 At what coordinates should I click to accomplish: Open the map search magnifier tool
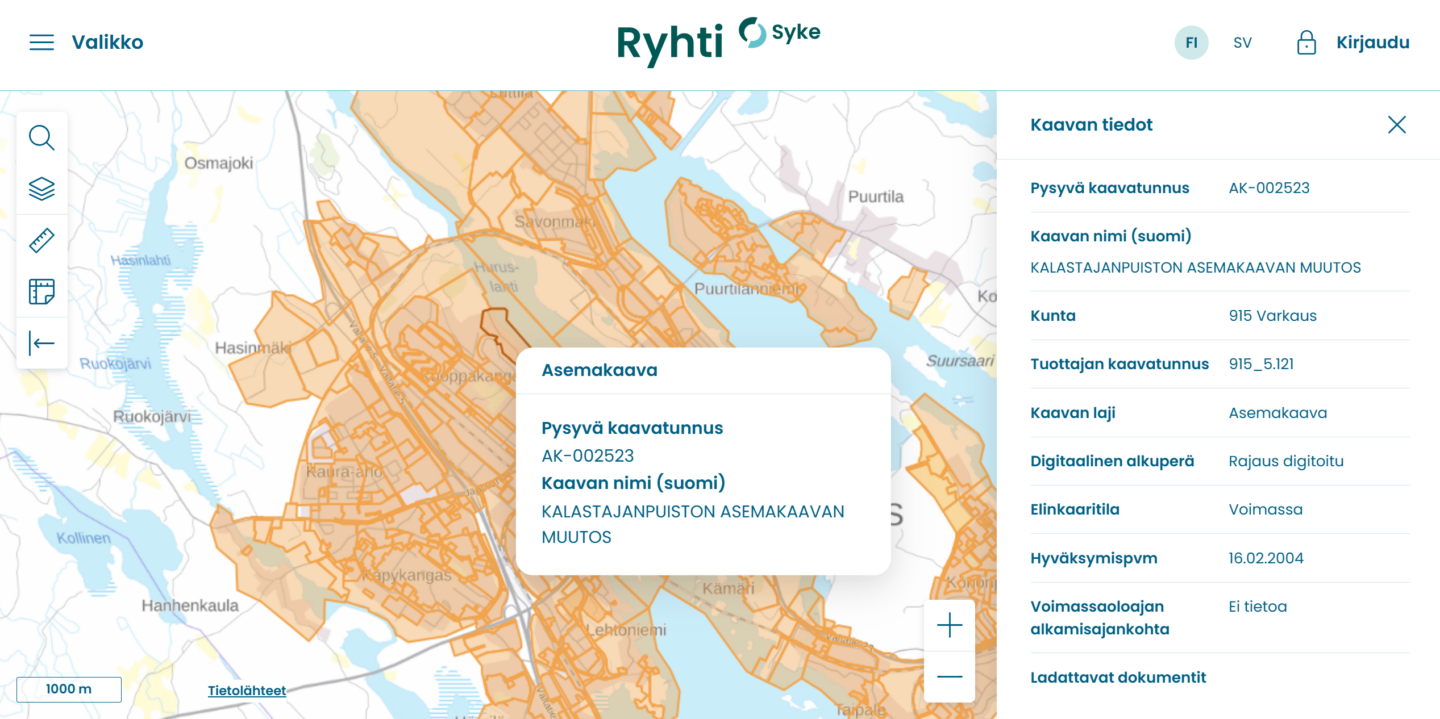point(42,137)
